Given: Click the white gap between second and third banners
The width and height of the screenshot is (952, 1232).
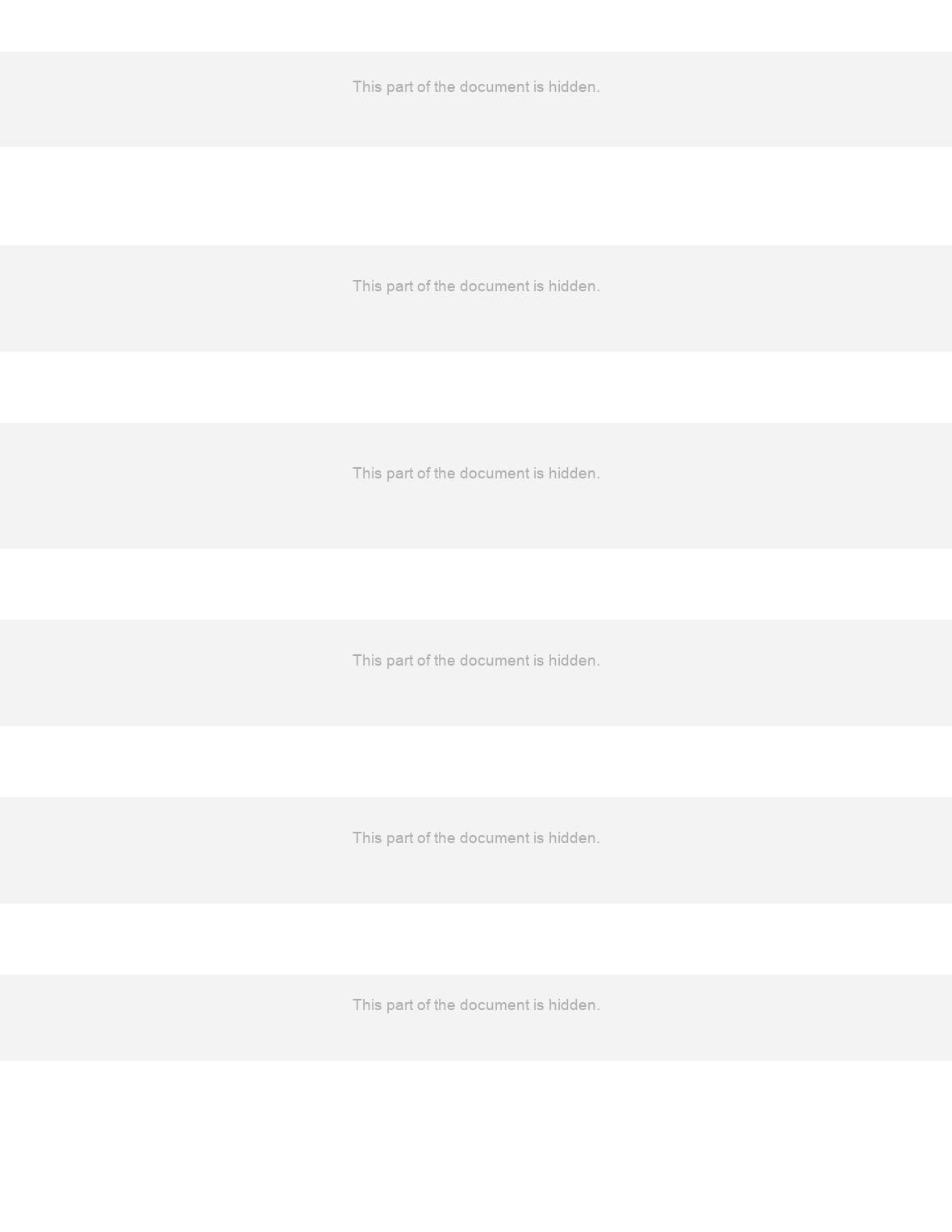Looking at the screenshot, I should click(x=476, y=387).
